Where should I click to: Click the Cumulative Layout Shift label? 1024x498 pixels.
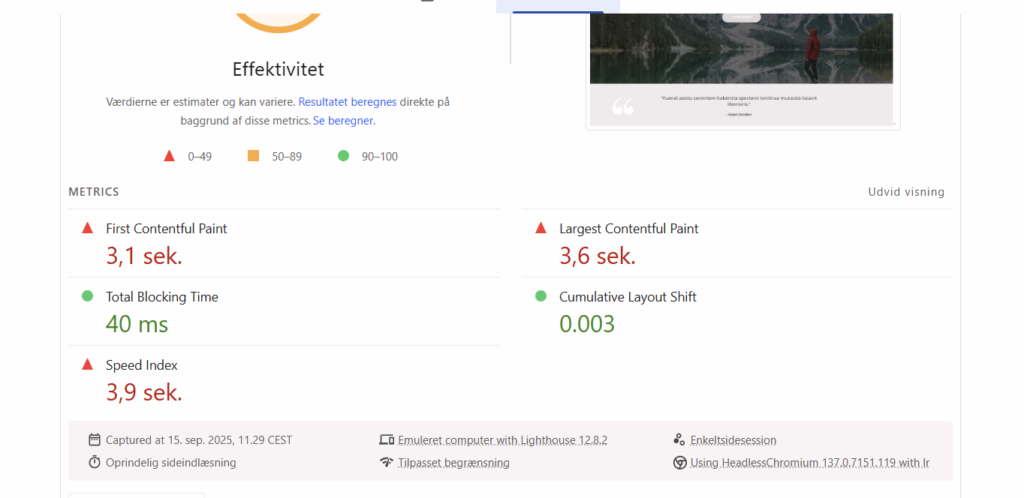click(628, 297)
